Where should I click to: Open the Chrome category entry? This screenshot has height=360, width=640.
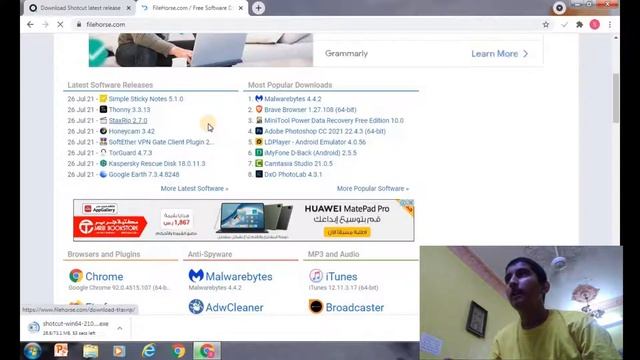pyautogui.click(x=104, y=276)
